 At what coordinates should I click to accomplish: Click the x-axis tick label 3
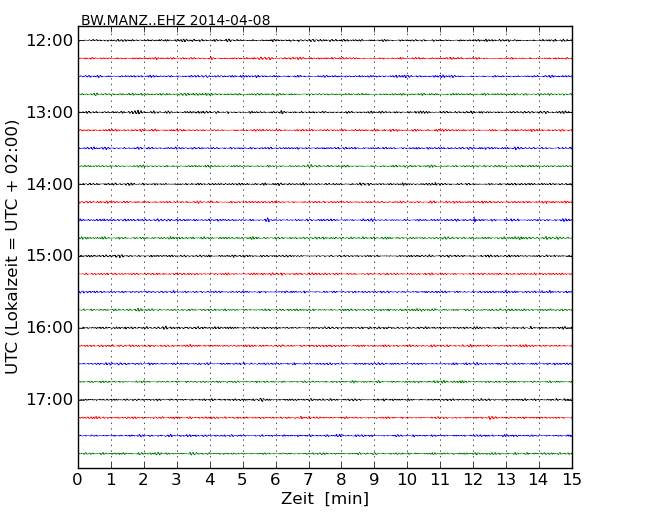(177, 480)
